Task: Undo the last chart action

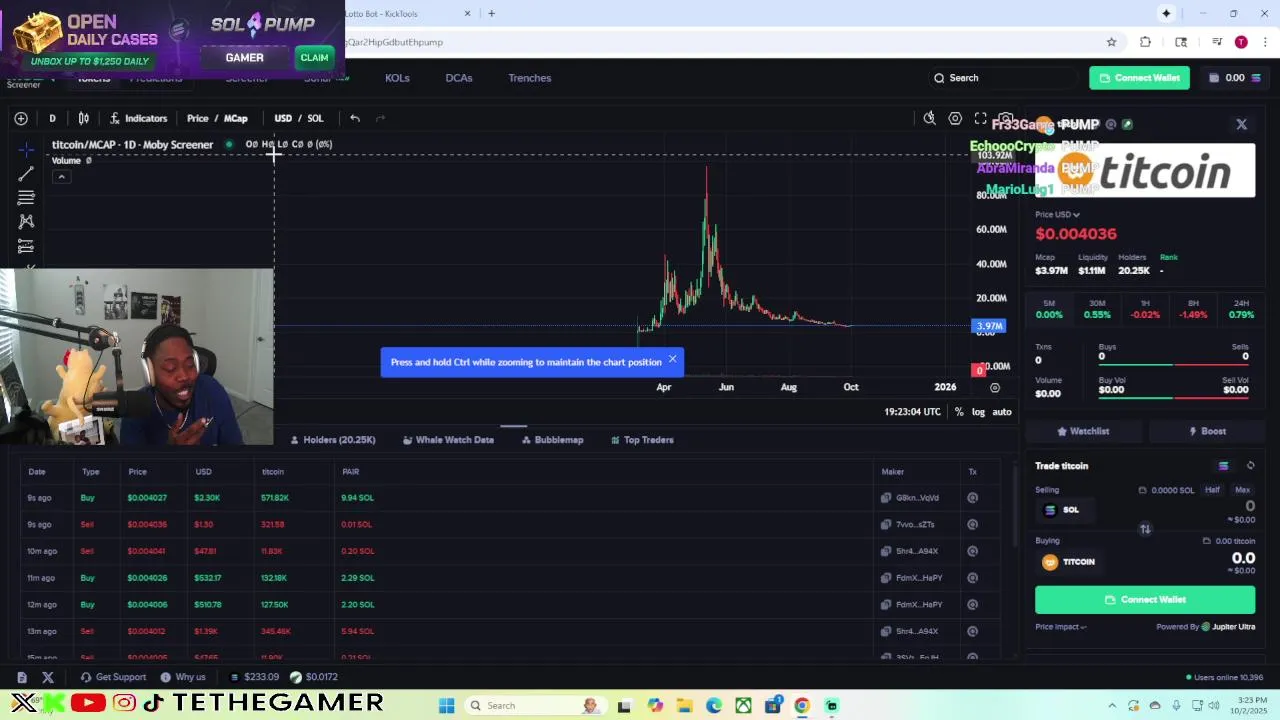Action: (x=355, y=118)
